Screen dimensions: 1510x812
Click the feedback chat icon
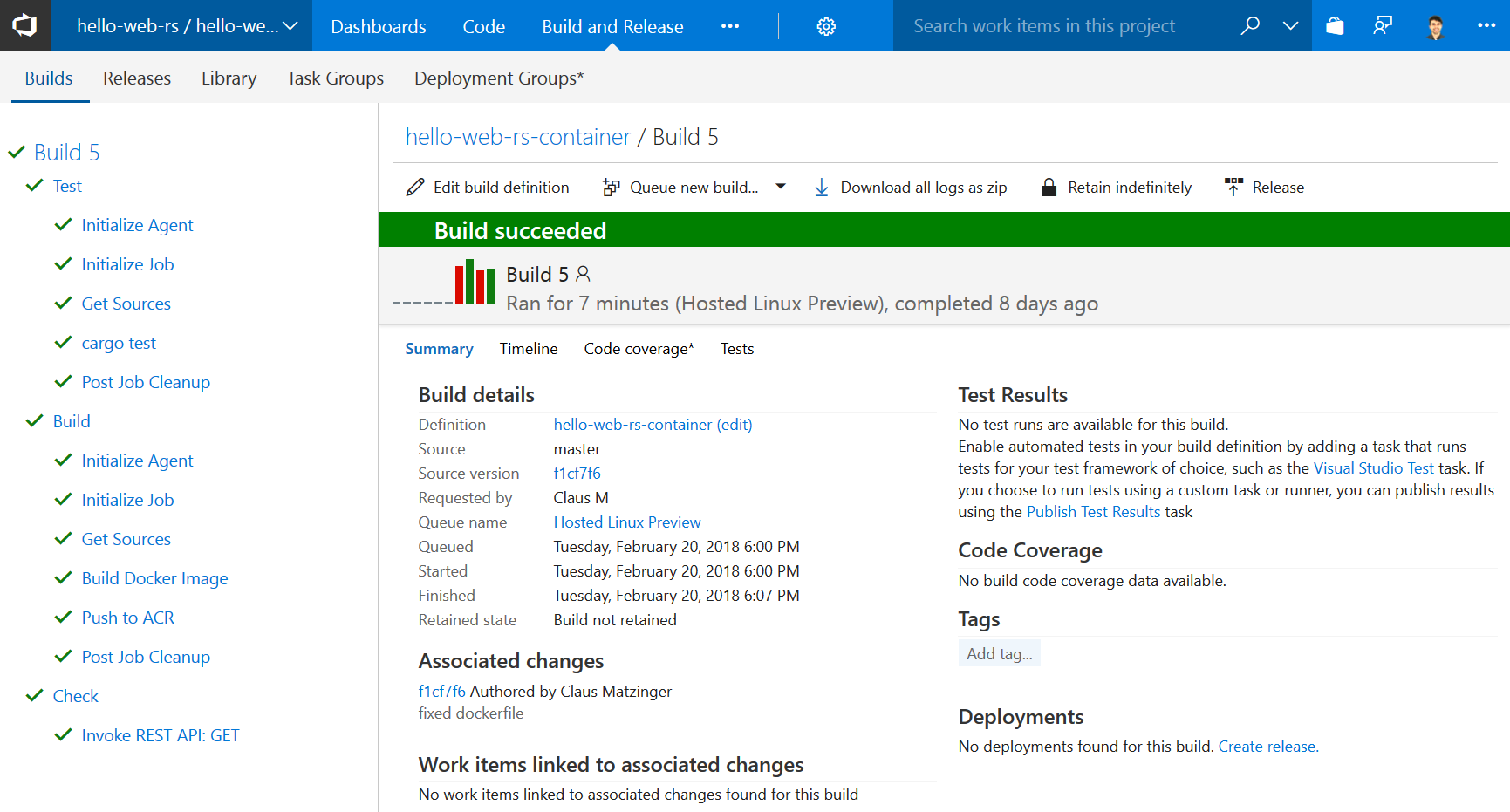pos(1383,26)
